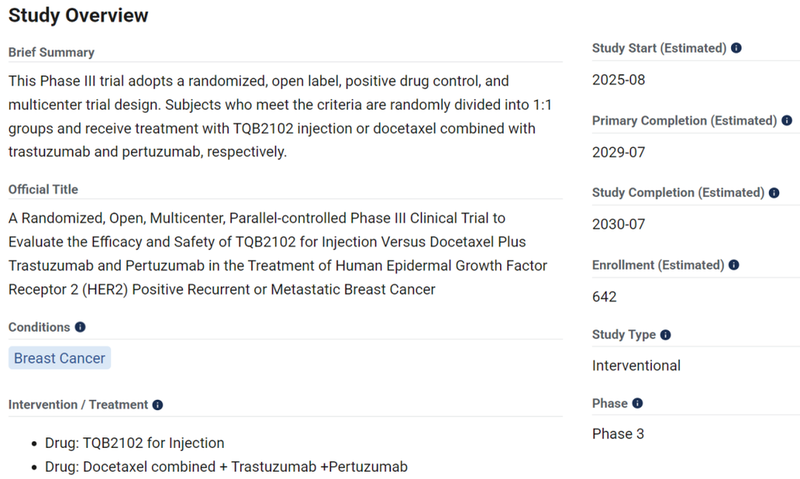Show the Study Type info icon tooltip
Screen dimensions: 800x479
click(x=666, y=335)
